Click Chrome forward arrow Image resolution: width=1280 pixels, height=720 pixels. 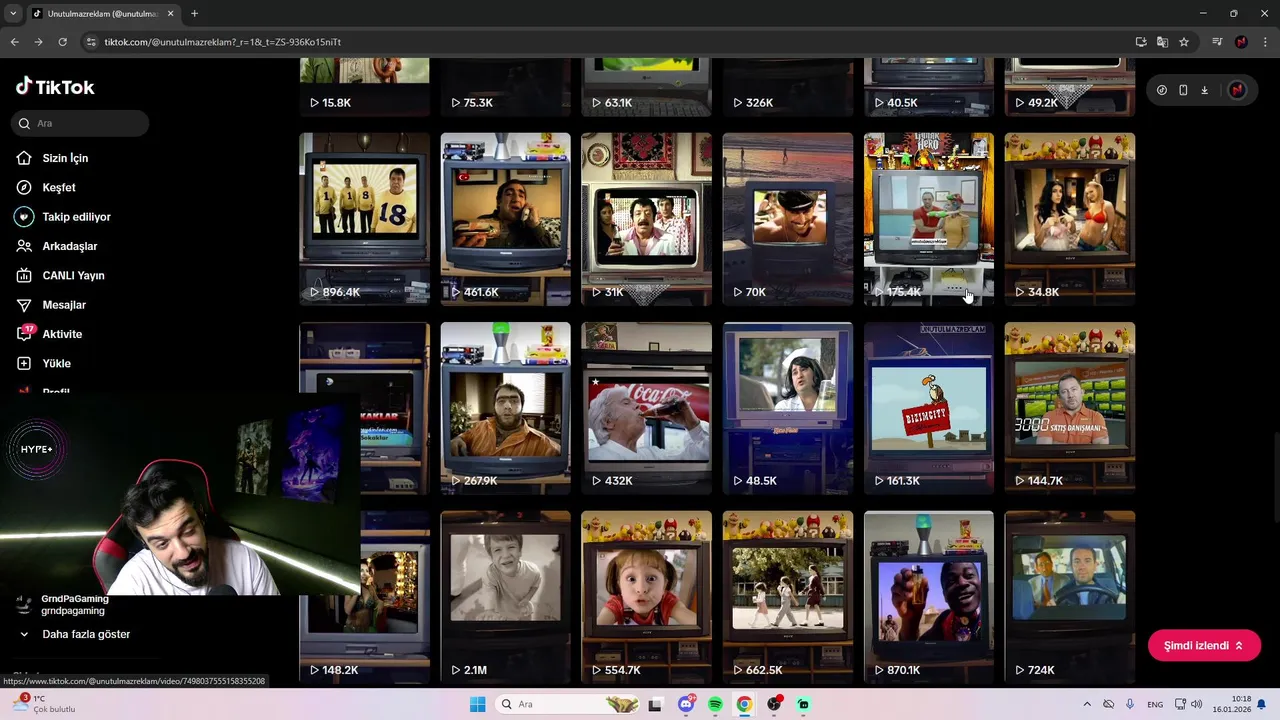[38, 42]
